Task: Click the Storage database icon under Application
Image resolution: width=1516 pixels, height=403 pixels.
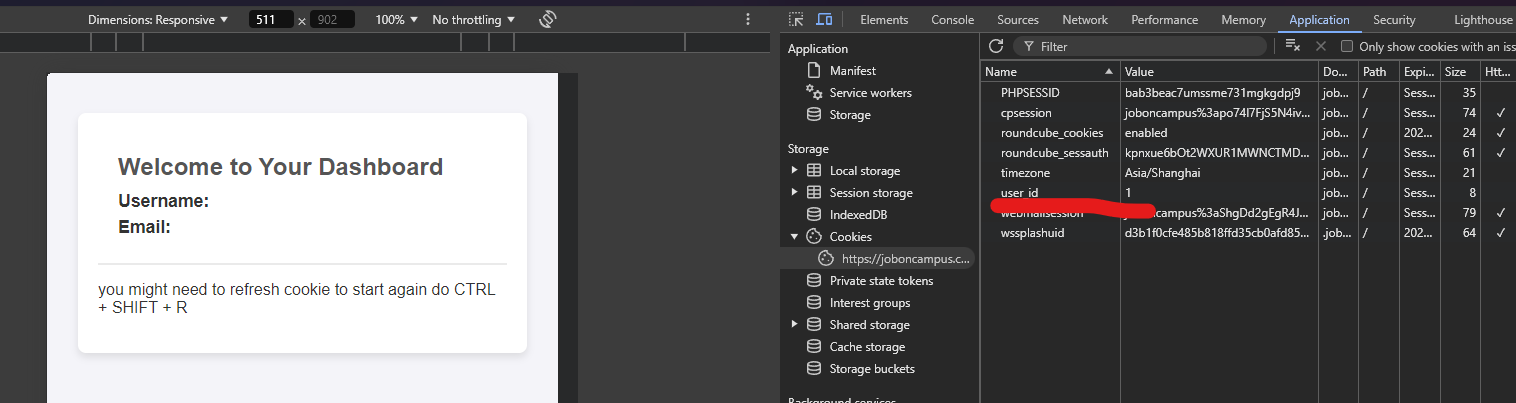Action: click(814, 115)
